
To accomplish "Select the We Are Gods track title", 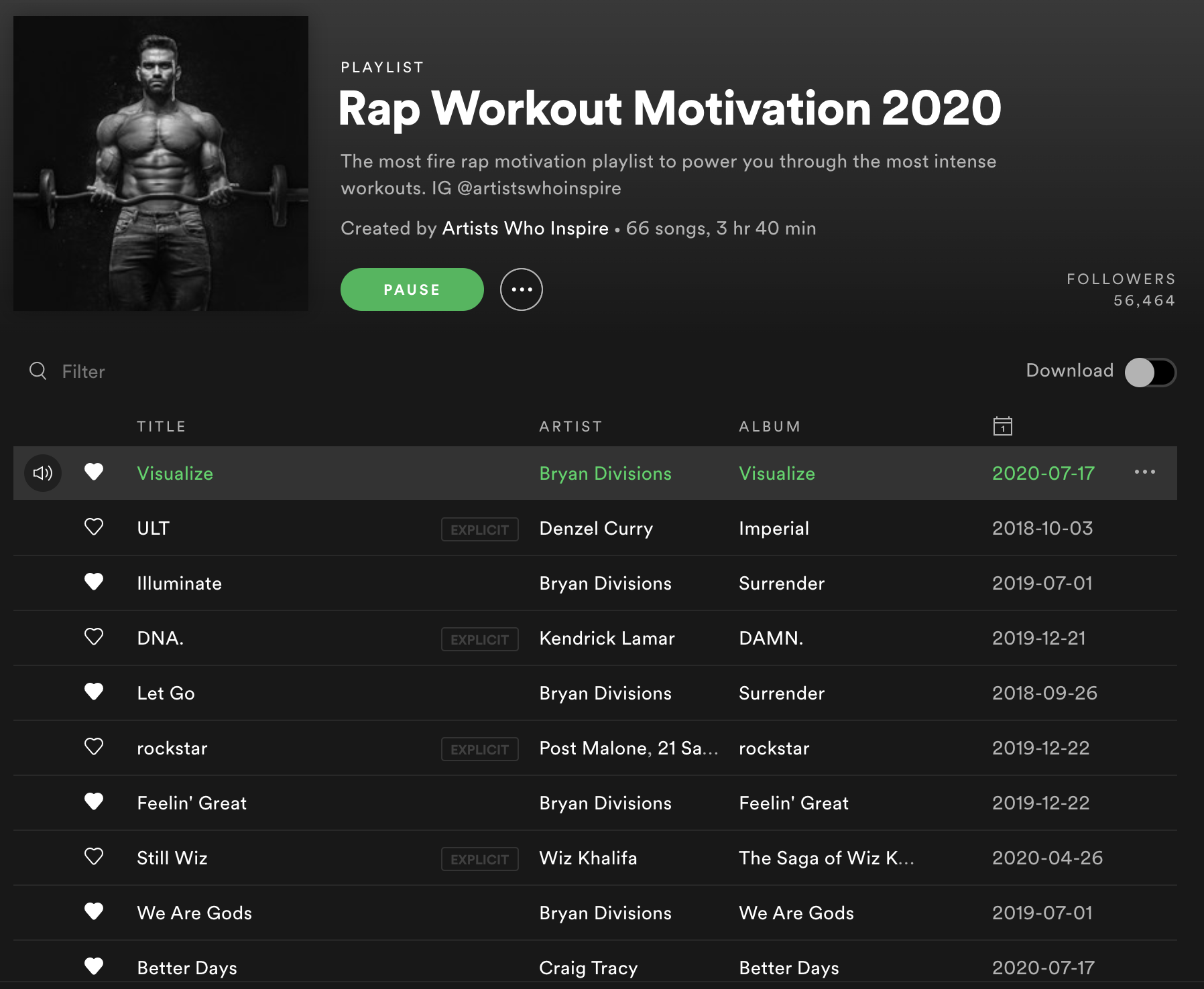I will pyautogui.click(x=194, y=913).
